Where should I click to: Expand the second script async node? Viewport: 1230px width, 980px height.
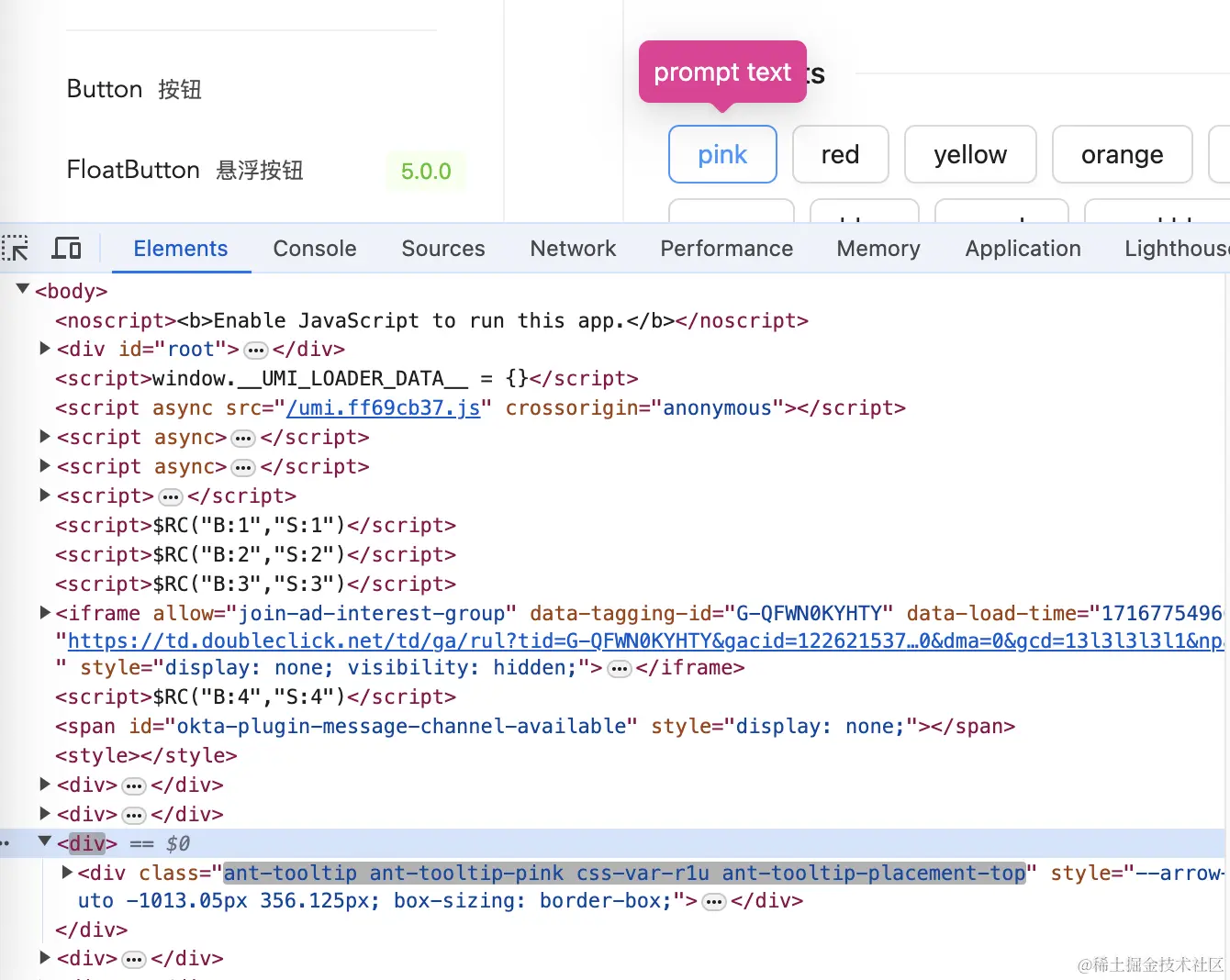tap(45, 466)
